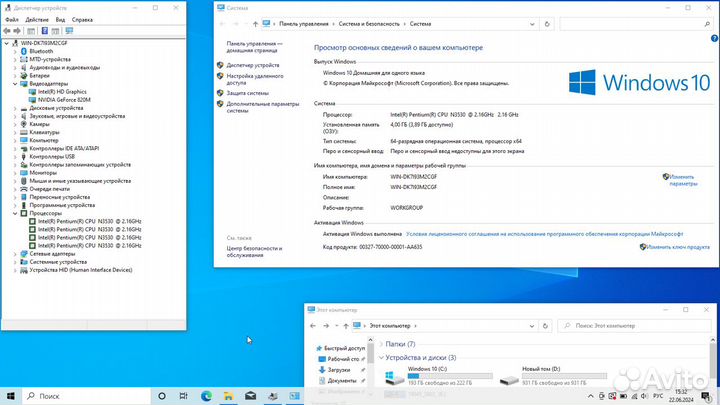Select Очереди печати tree row
The width and height of the screenshot is (720, 405).
tap(45, 189)
